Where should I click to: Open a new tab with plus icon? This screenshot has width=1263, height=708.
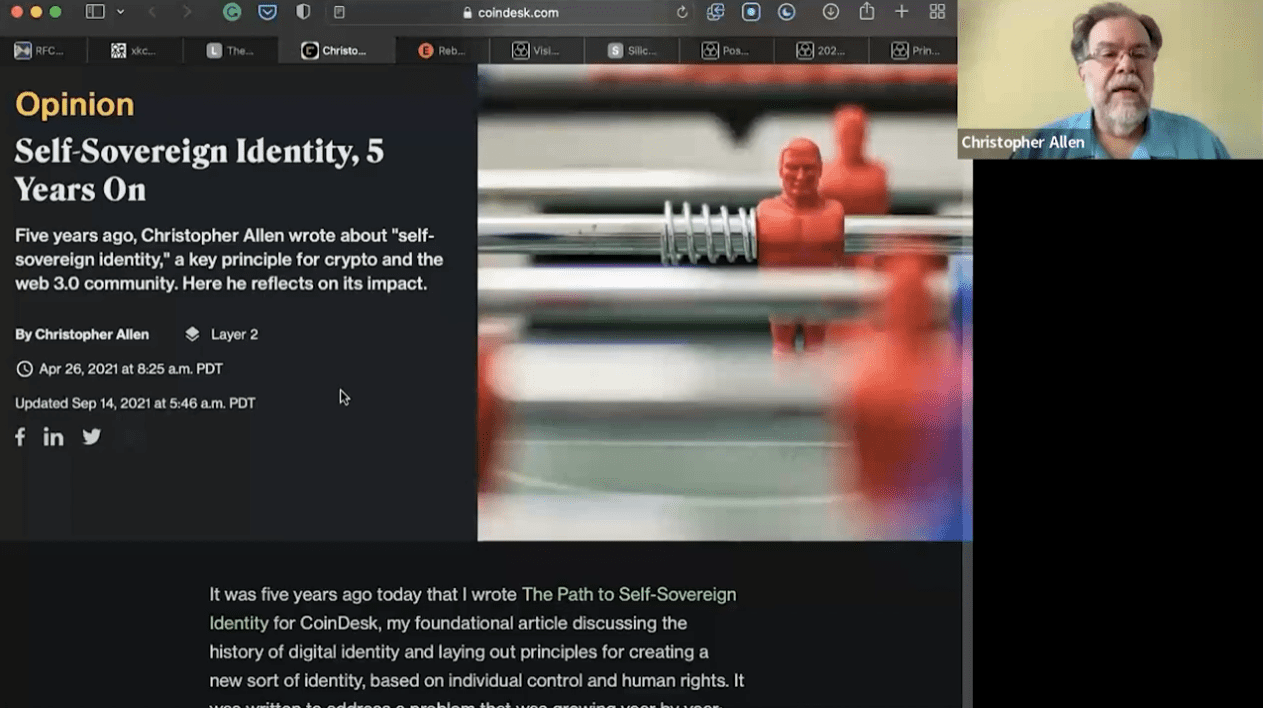tap(901, 12)
